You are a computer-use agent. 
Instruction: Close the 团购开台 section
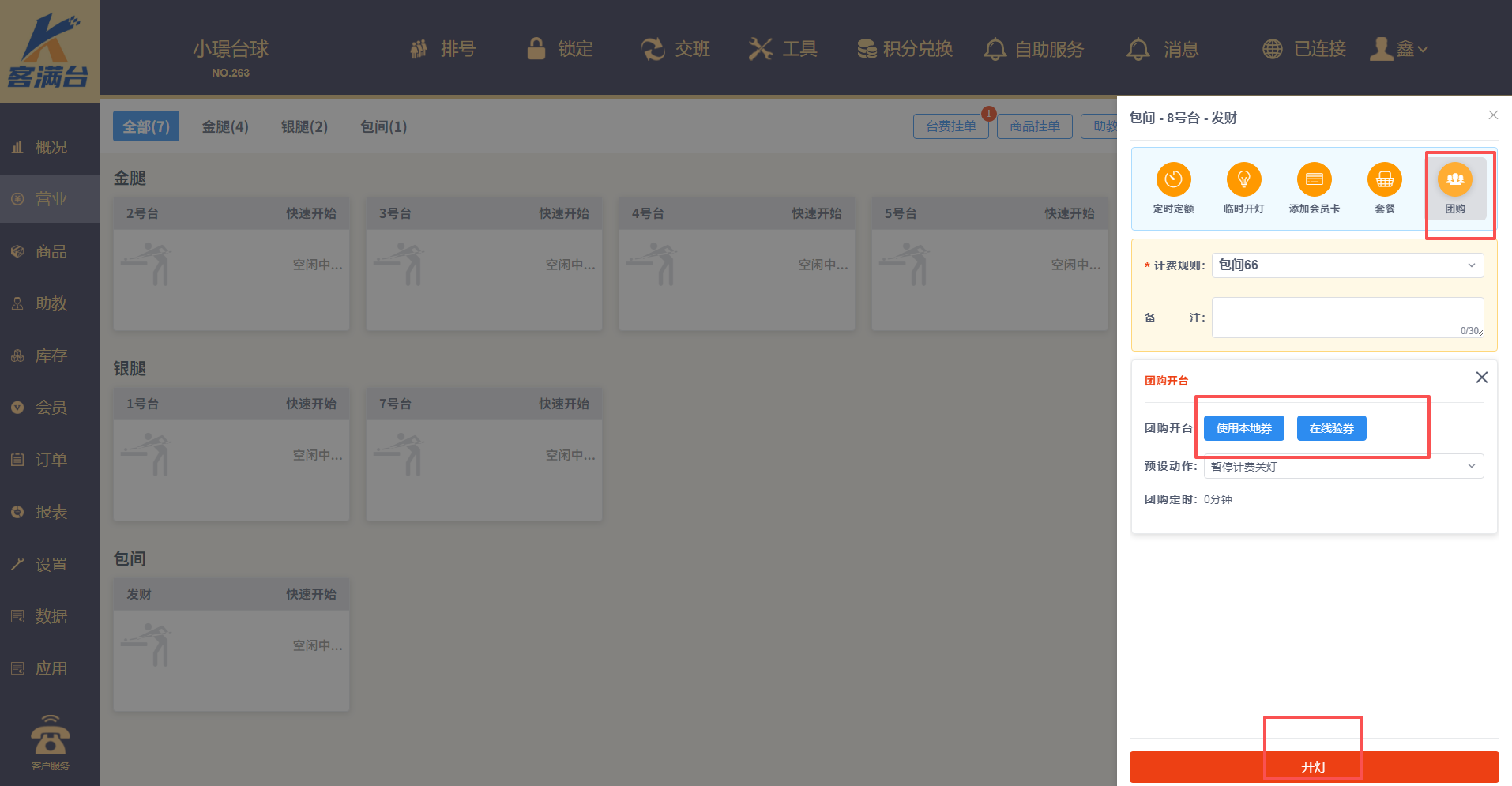coord(1481,378)
